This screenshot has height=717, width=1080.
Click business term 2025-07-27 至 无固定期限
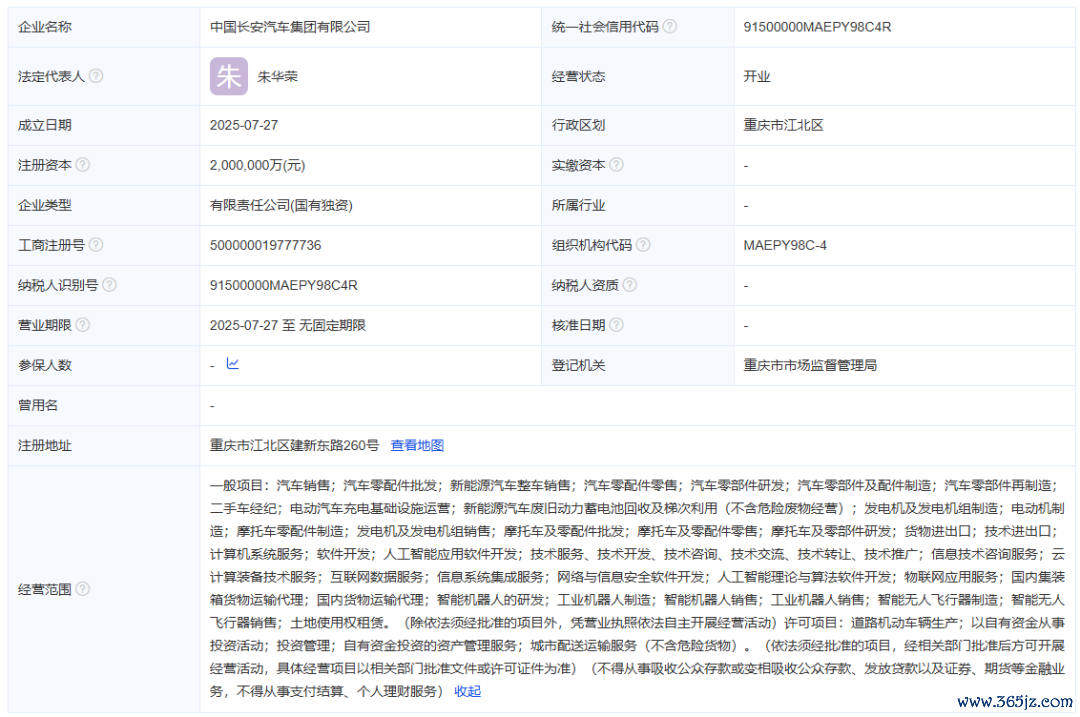(288, 325)
